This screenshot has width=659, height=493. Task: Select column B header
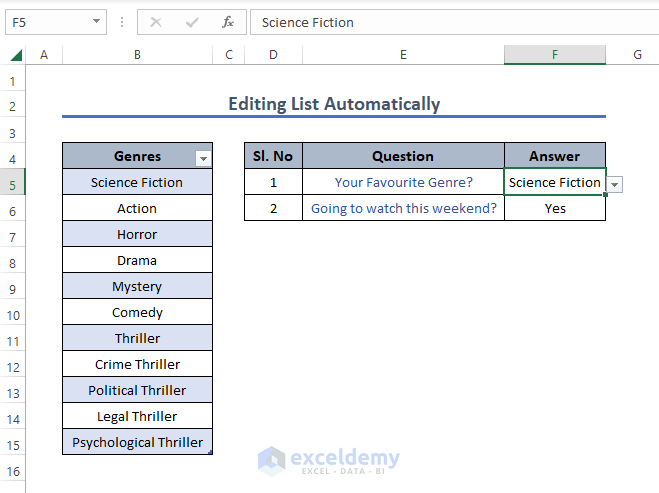pos(137,55)
